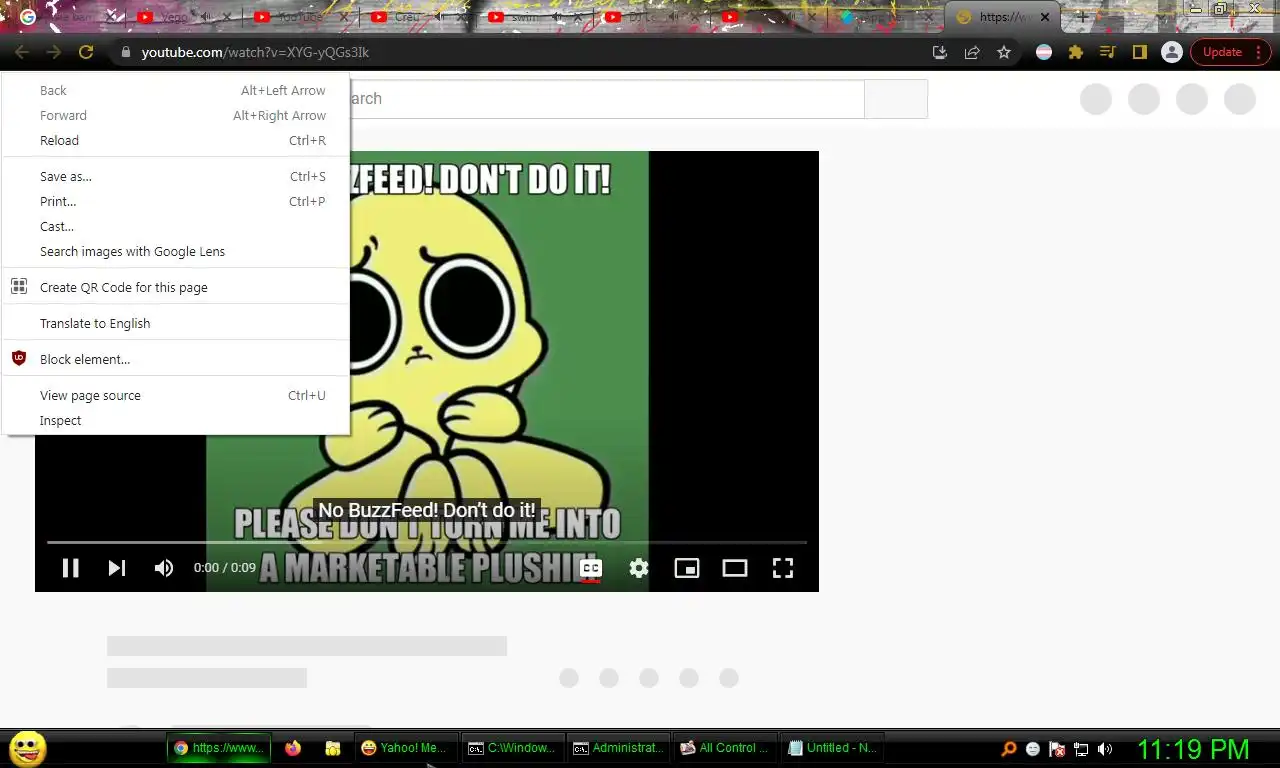Image resolution: width=1280 pixels, height=768 pixels.
Task: Choose Reload from the context menu
Action: (x=176, y=140)
